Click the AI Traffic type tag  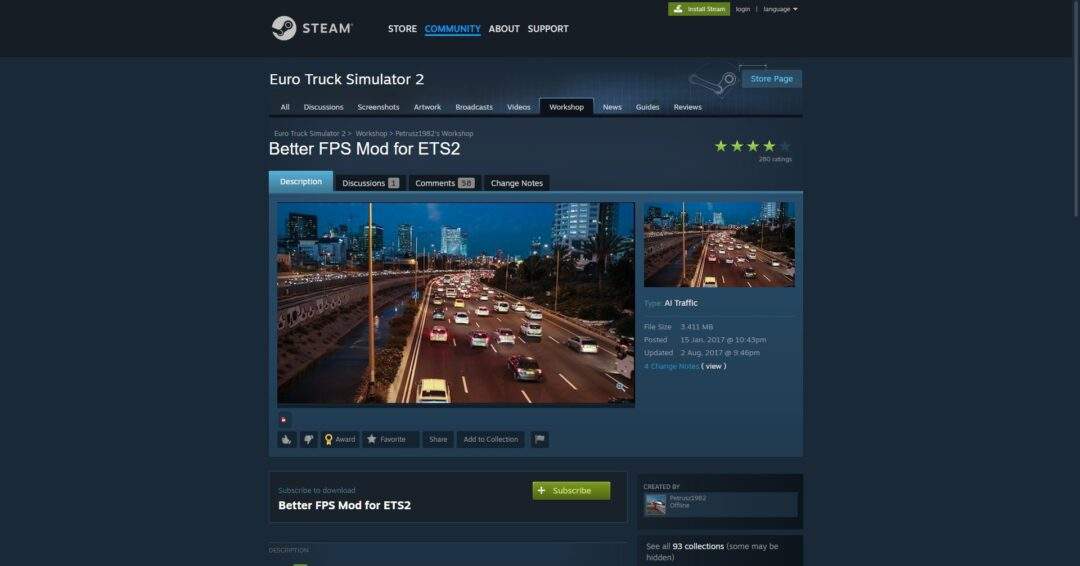coord(681,303)
